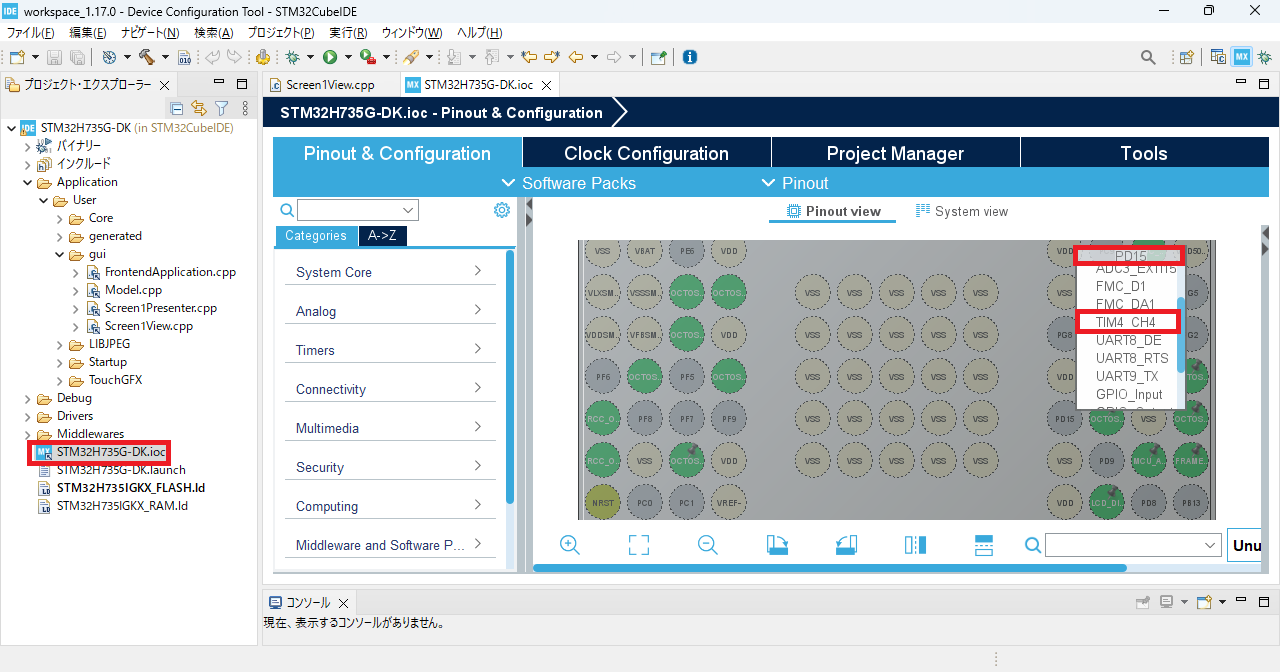Expand the Drivers folder in tree
This screenshot has width=1280, height=672.
coord(30,416)
